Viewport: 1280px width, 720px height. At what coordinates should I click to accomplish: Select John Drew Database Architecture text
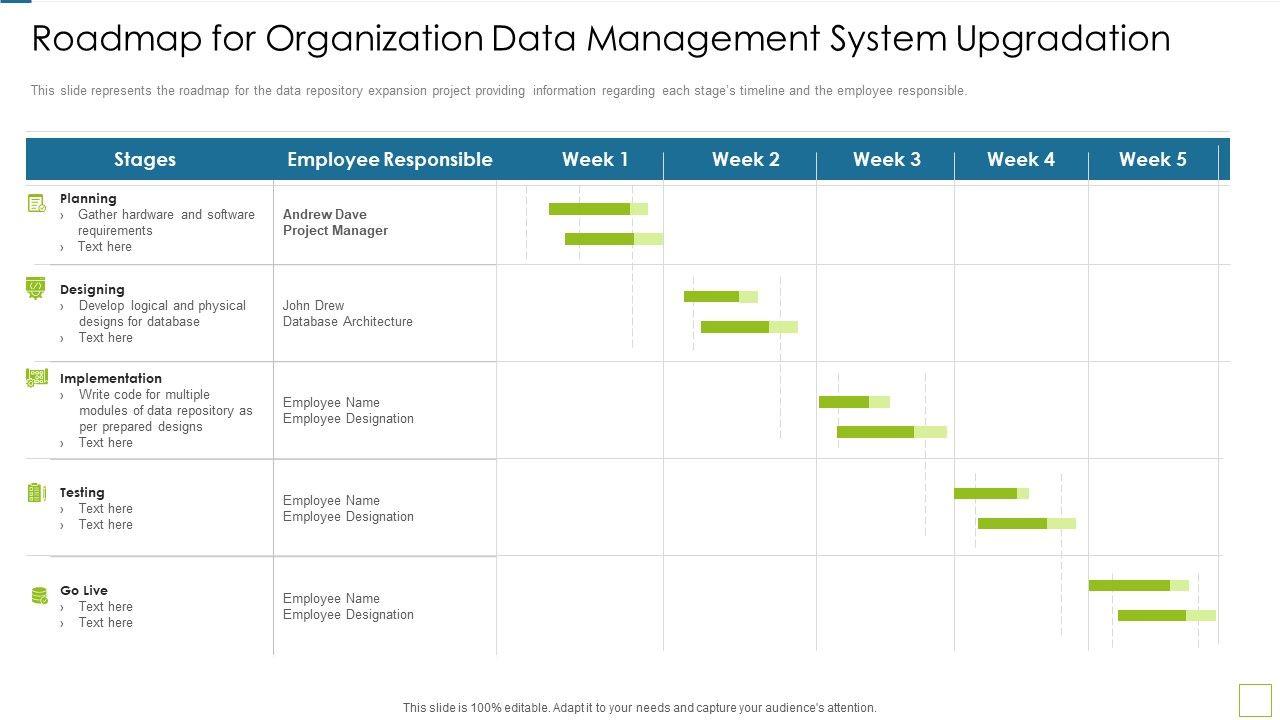coord(347,313)
